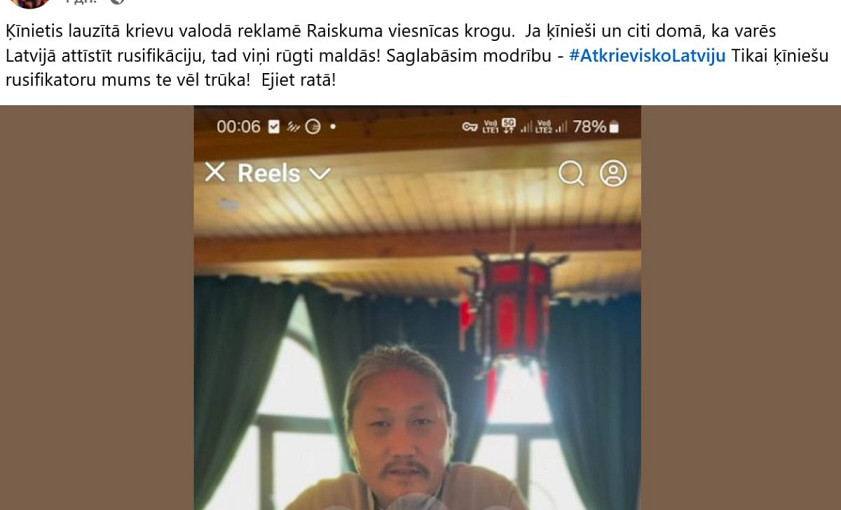Viewport: 841px width, 510px height.
Task: Click the LTE1 signal strength bars
Action: (x=527, y=127)
